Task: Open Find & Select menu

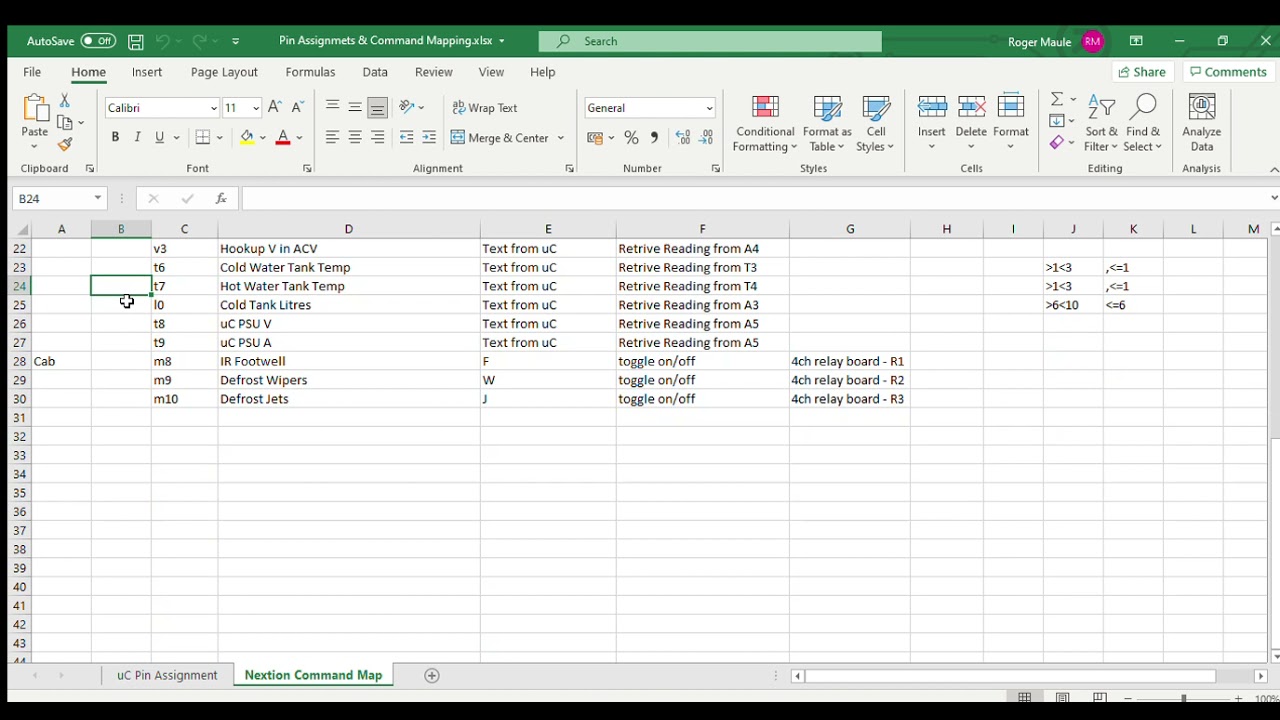Action: coord(1143,123)
